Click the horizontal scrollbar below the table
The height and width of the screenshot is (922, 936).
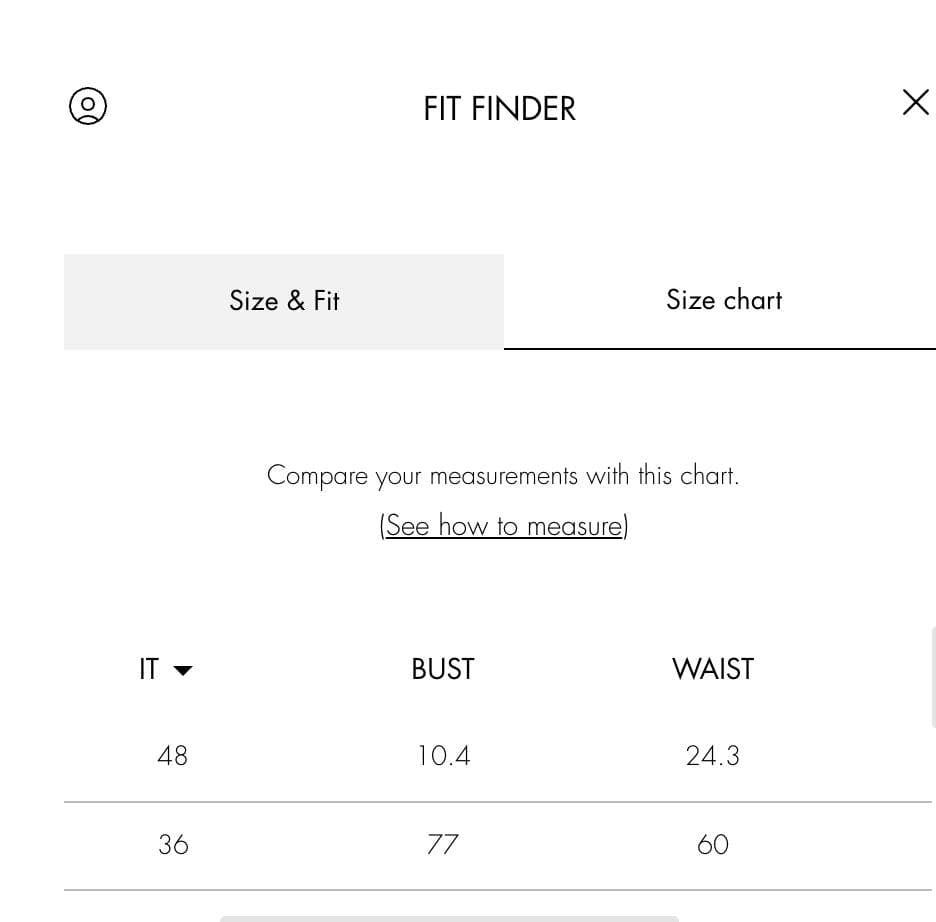449,918
